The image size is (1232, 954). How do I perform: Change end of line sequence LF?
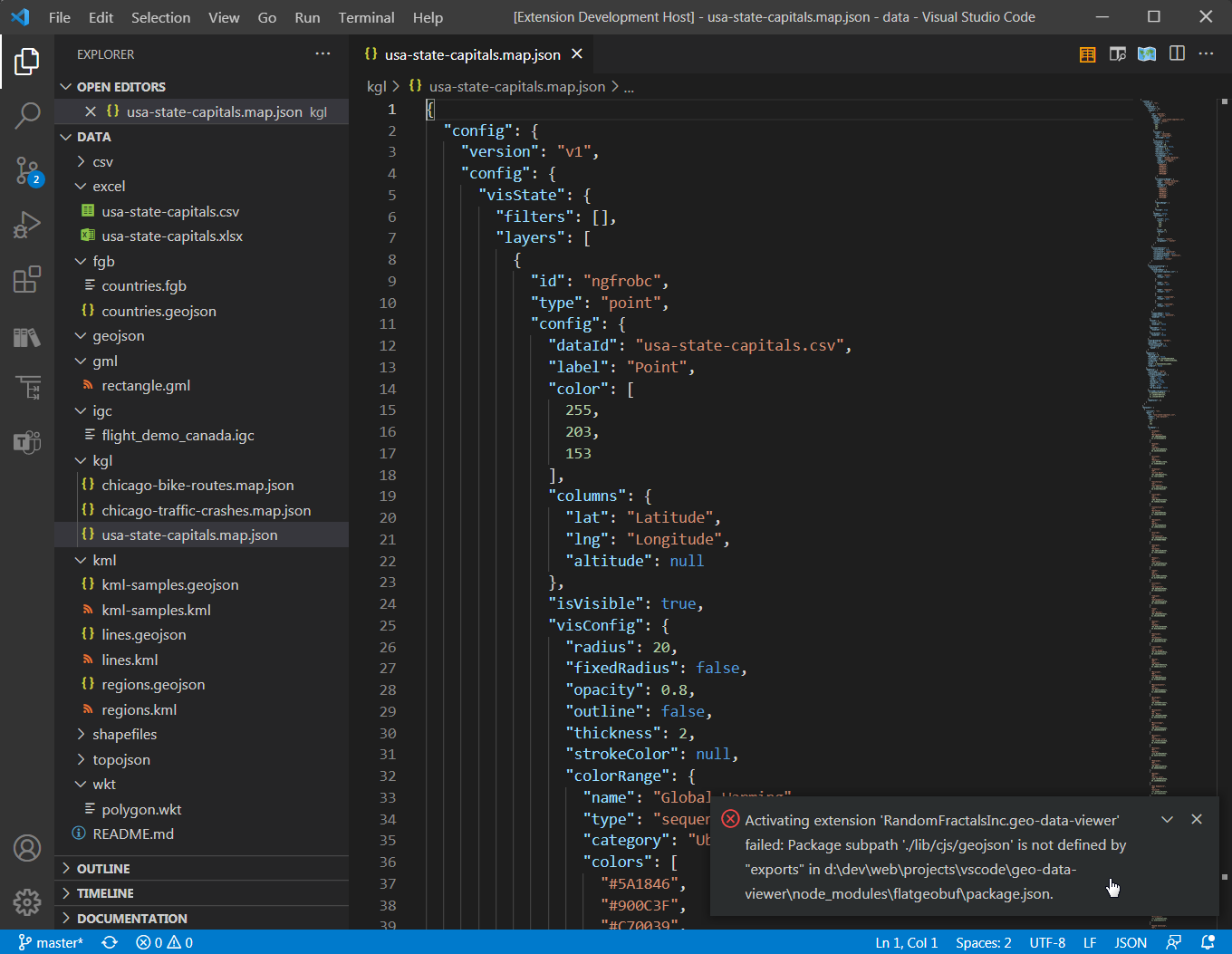pos(1090,942)
